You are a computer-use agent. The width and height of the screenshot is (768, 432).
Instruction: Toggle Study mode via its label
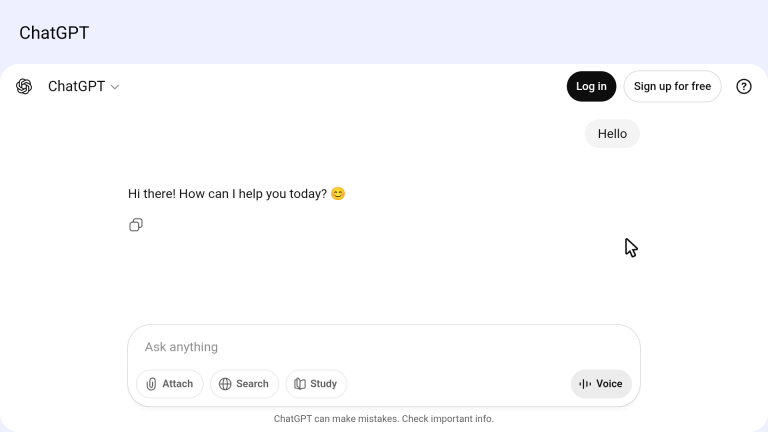pos(323,384)
